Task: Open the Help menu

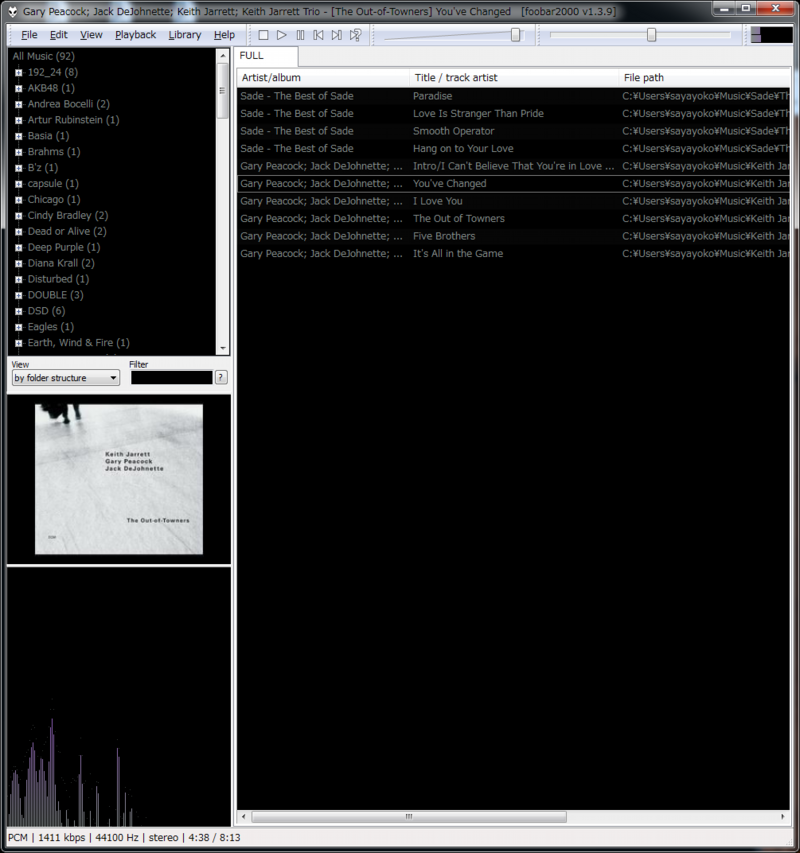Action: click(224, 35)
